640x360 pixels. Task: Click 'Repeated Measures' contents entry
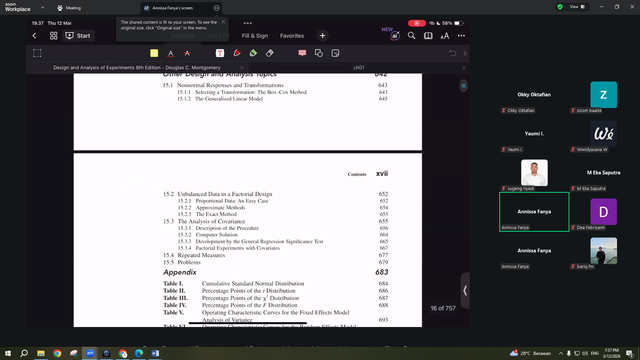(201, 255)
